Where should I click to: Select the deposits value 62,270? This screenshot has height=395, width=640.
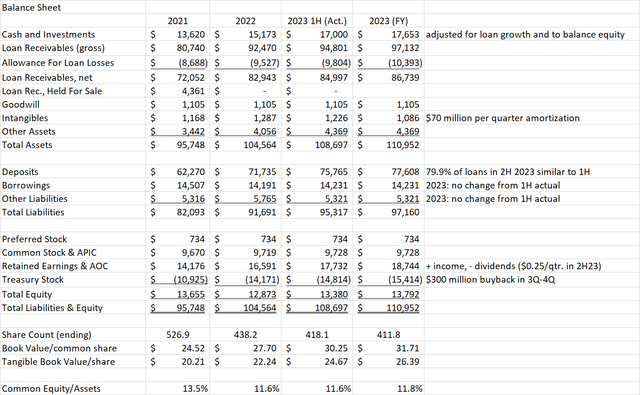pos(191,172)
